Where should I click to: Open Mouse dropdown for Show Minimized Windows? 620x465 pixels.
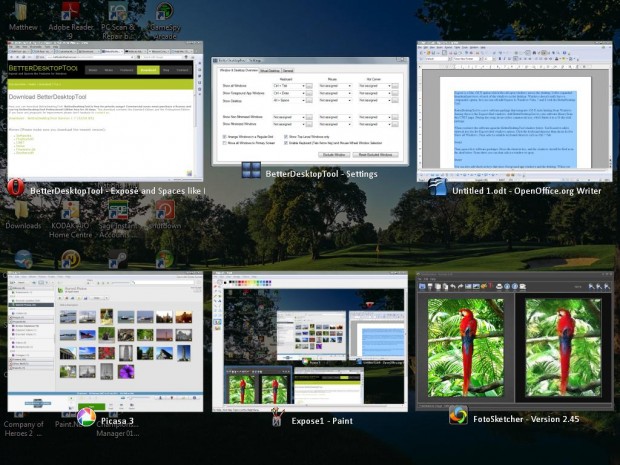point(335,124)
